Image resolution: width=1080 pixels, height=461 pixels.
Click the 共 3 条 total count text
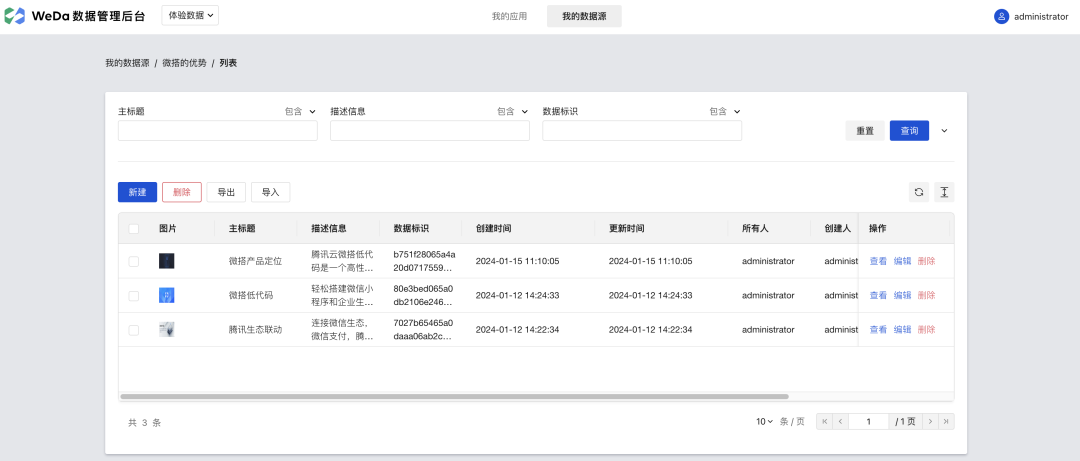coord(145,422)
